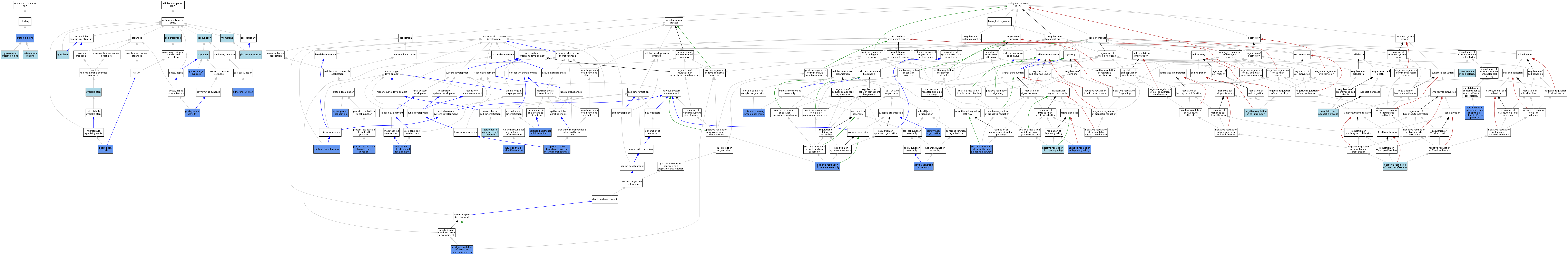Select the "cilium" node
Image resolution: width=1568 pixels, height=255 pixels.
click(x=137, y=73)
